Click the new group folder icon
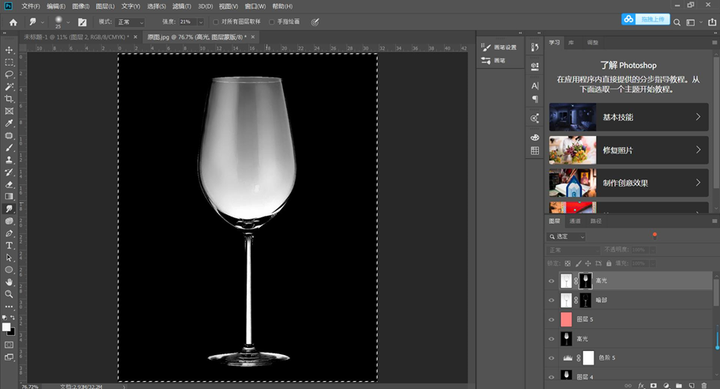The width and height of the screenshot is (720, 389). pos(679,386)
